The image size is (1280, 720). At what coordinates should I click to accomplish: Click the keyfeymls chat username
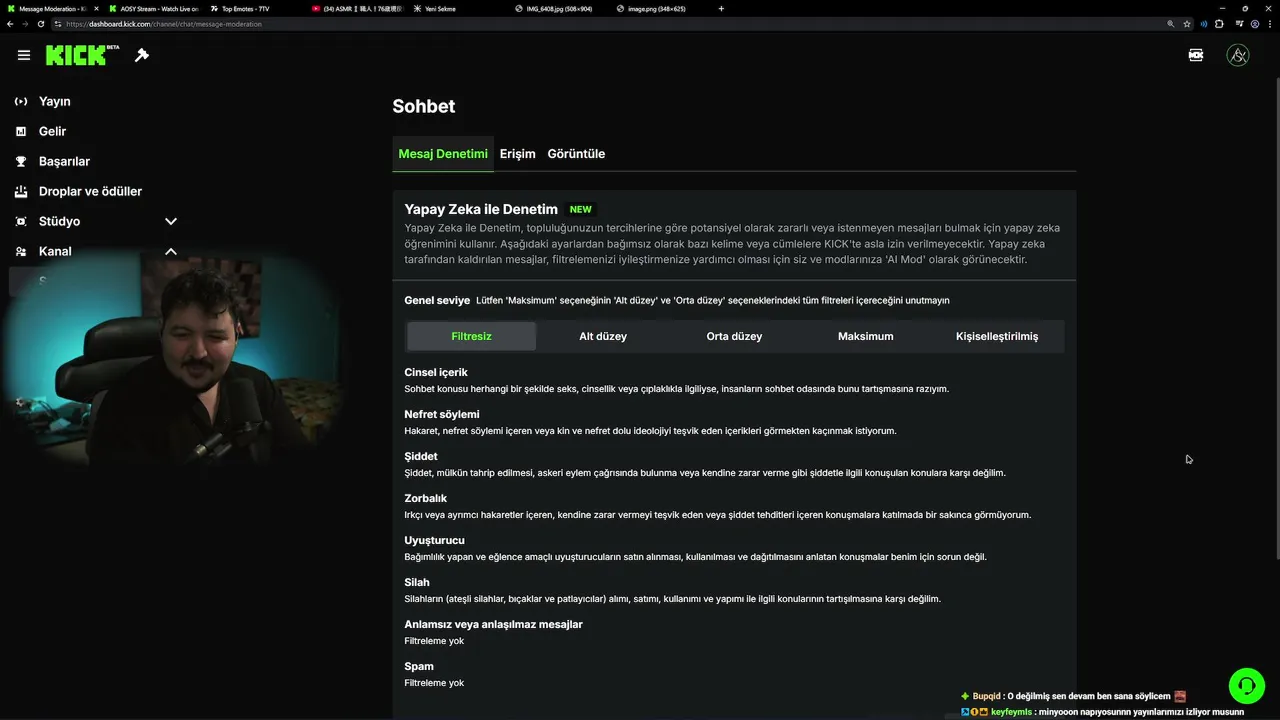1011,712
